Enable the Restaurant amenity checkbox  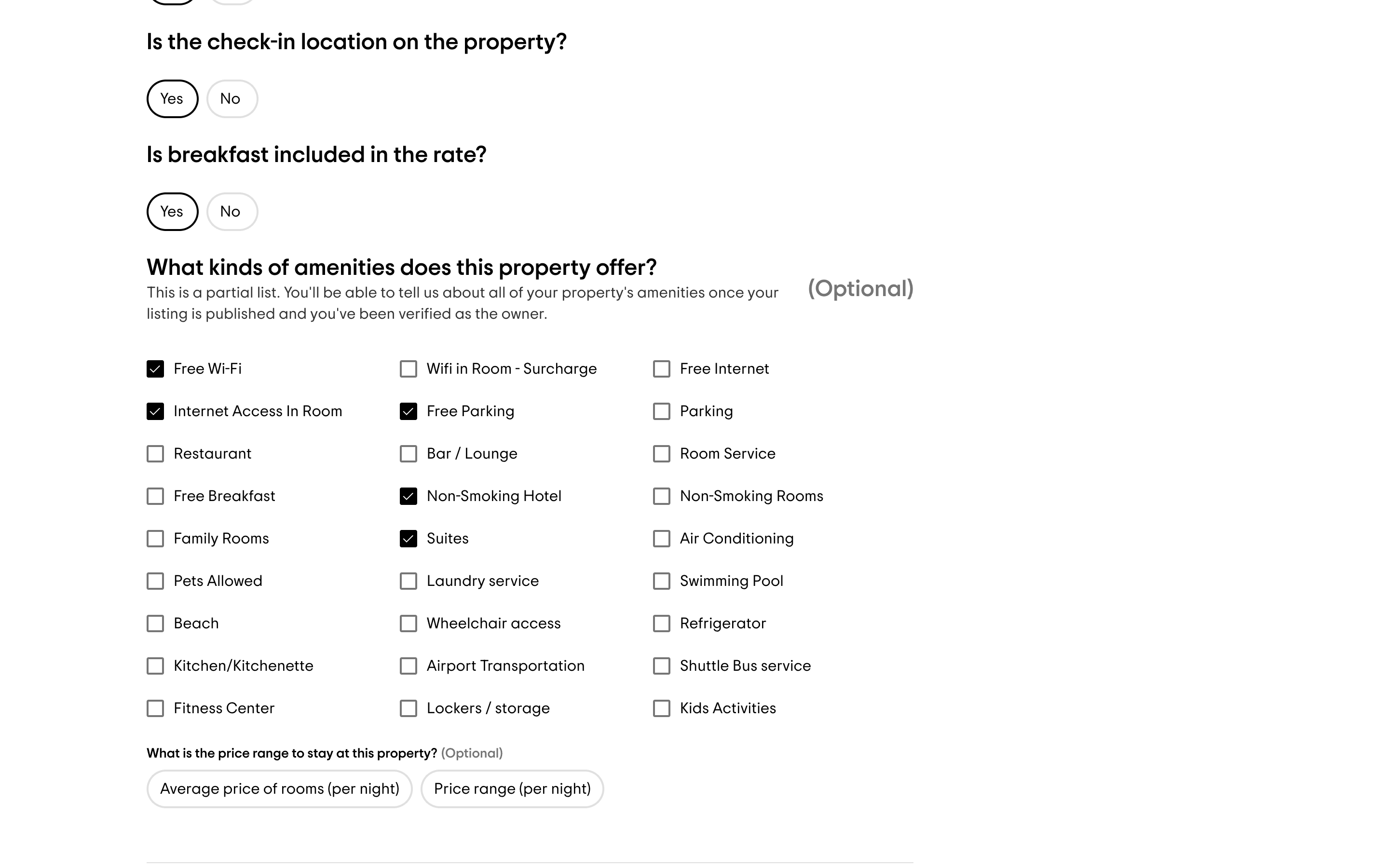(155, 453)
